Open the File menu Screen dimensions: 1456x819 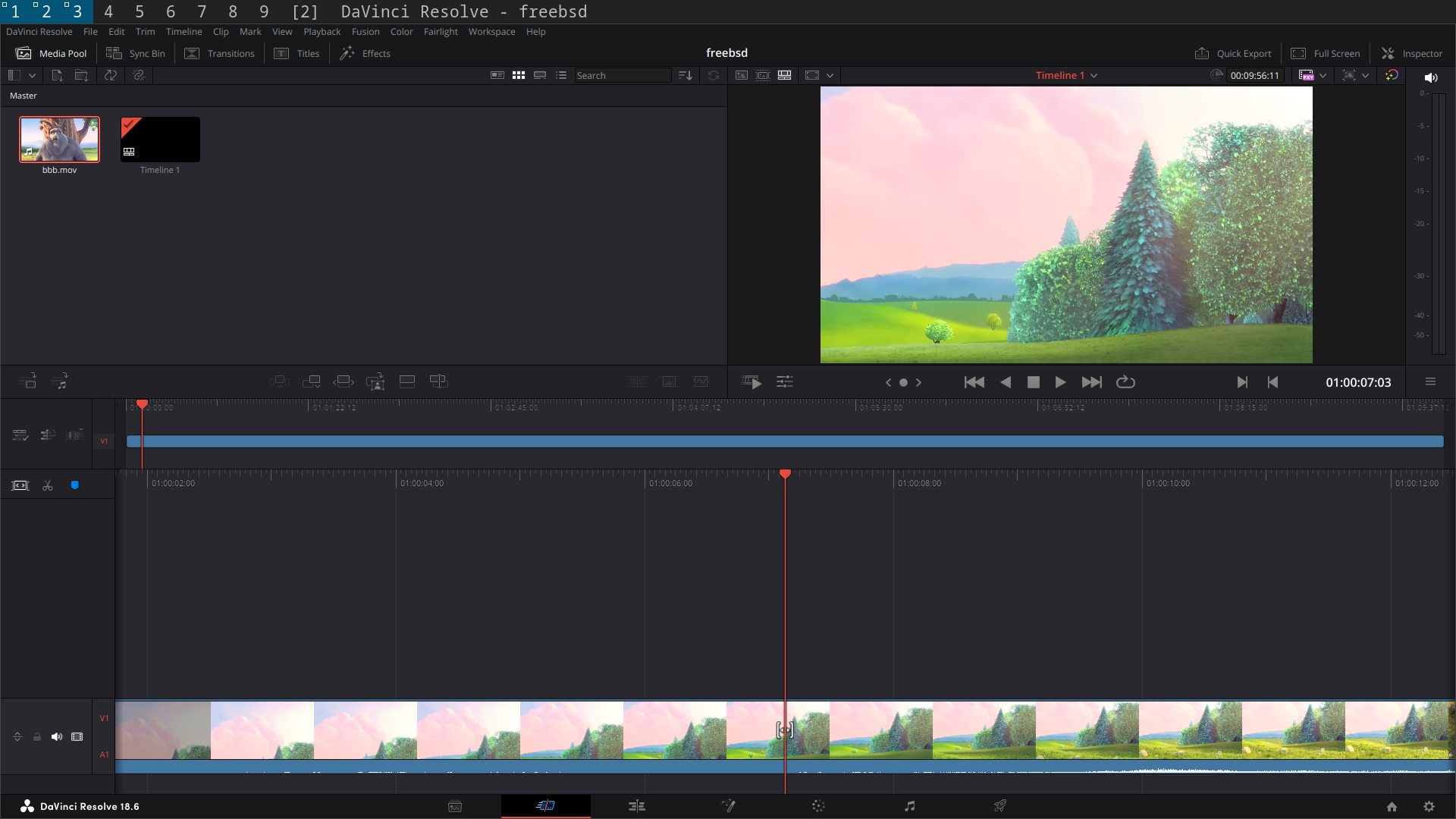coord(90,32)
